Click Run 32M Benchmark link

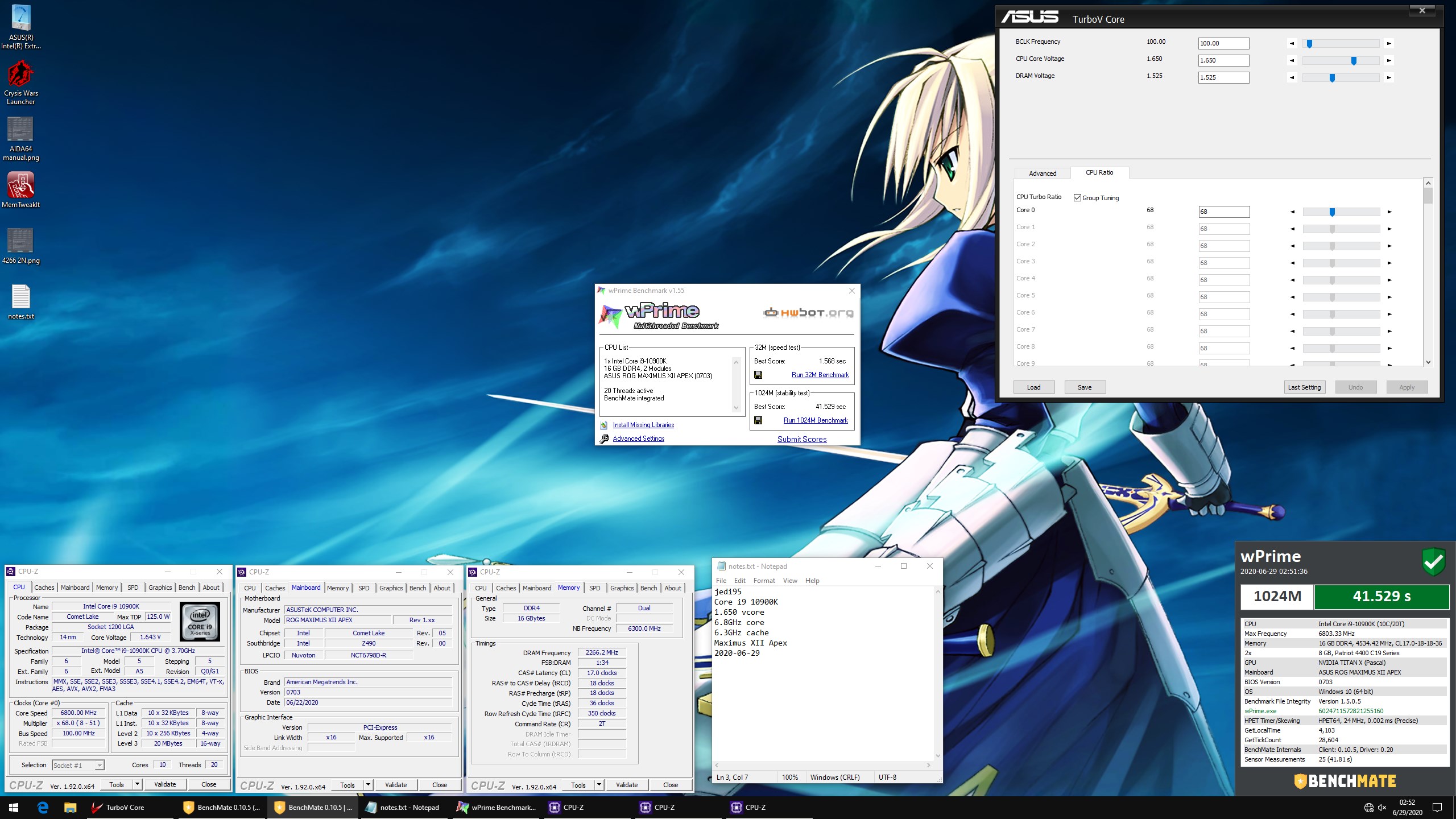(820, 375)
